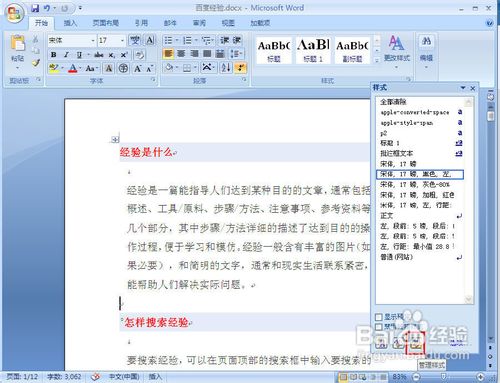Click the Word help question mark icon
Screen dimensions: 500x383
490,23
